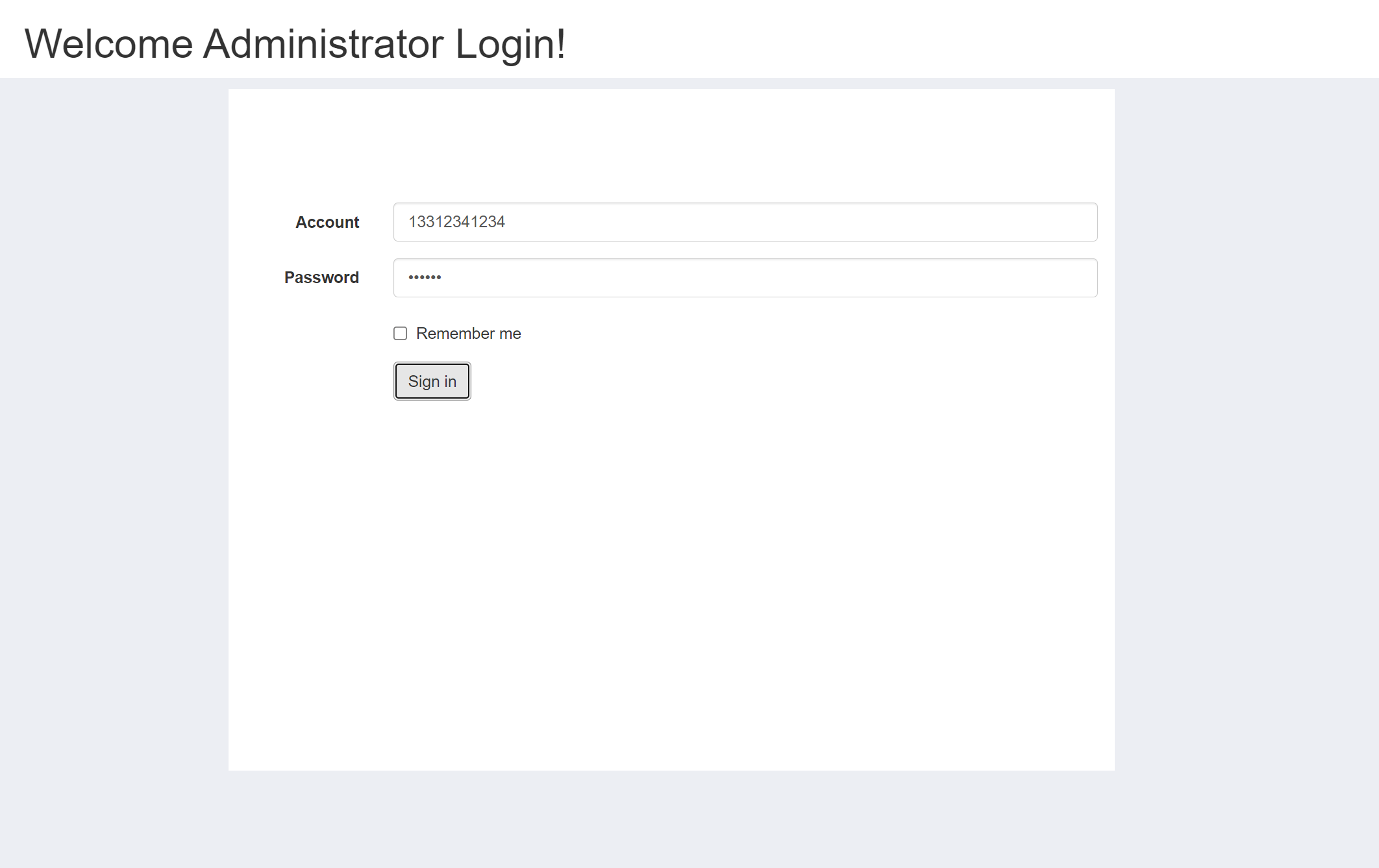
Task: Click the word "Administrator" in the title
Action: [x=323, y=44]
